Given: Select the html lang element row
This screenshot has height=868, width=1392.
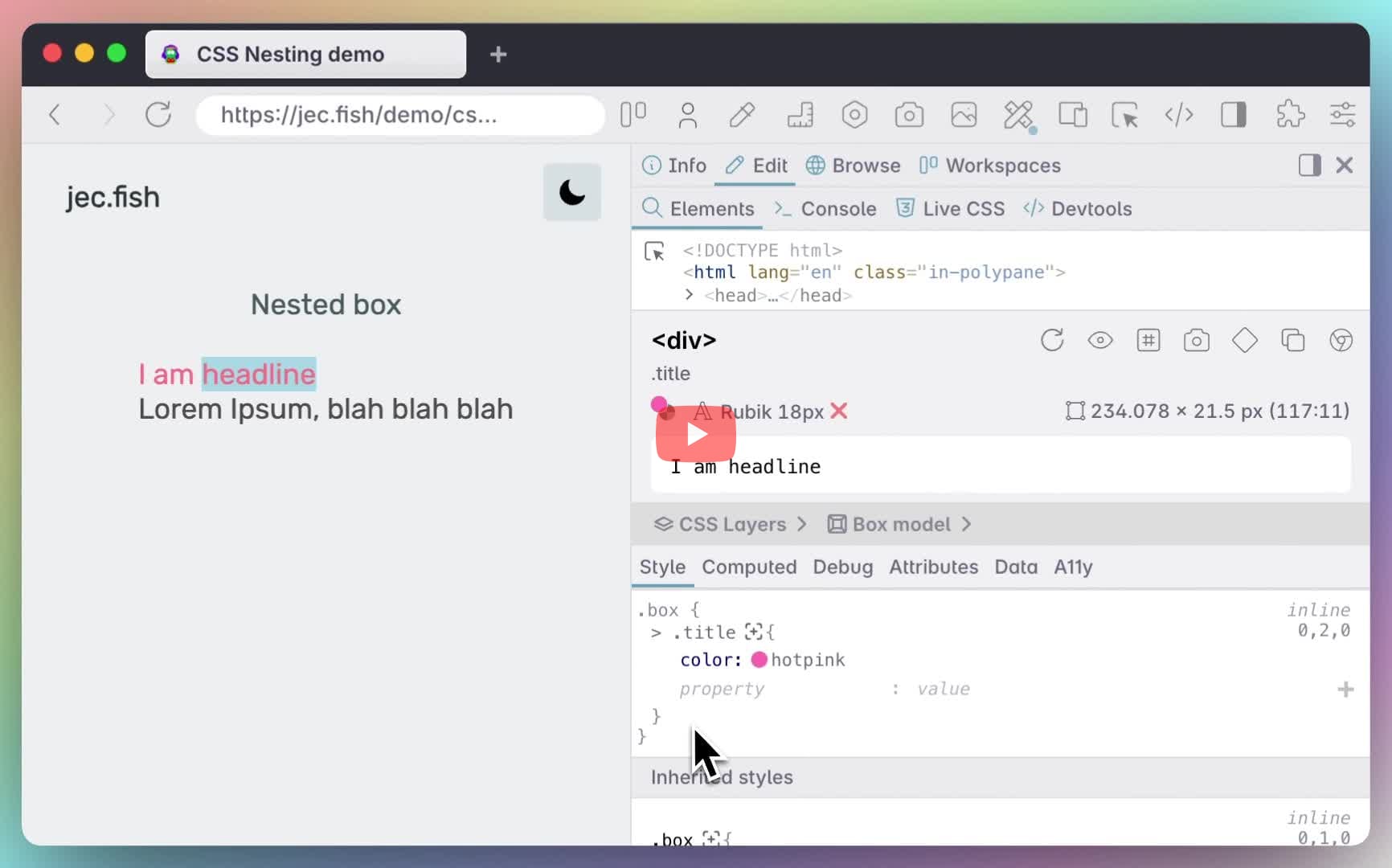Looking at the screenshot, I should tap(874, 272).
